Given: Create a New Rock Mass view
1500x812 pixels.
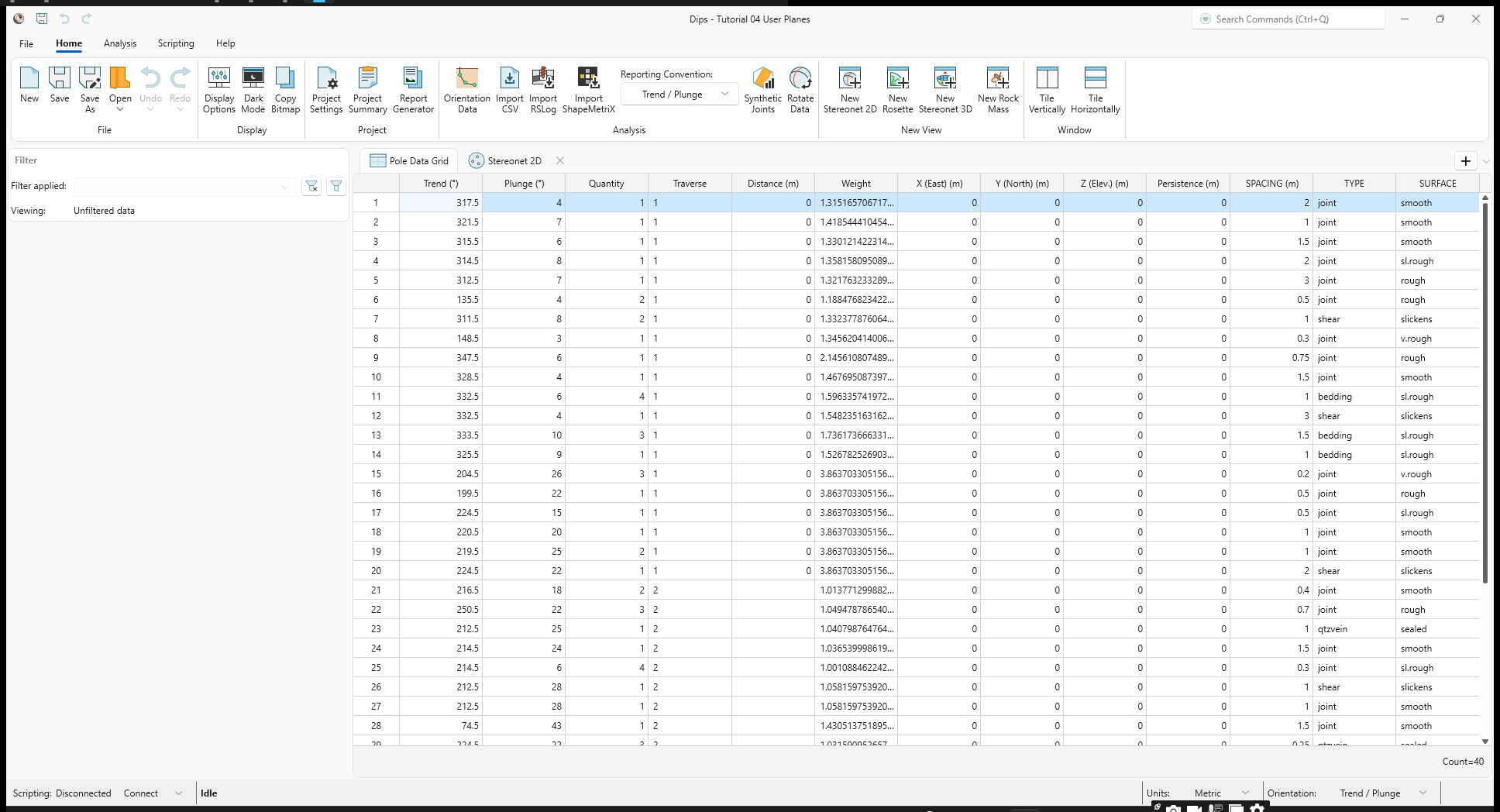Looking at the screenshot, I should pyautogui.click(x=998, y=90).
